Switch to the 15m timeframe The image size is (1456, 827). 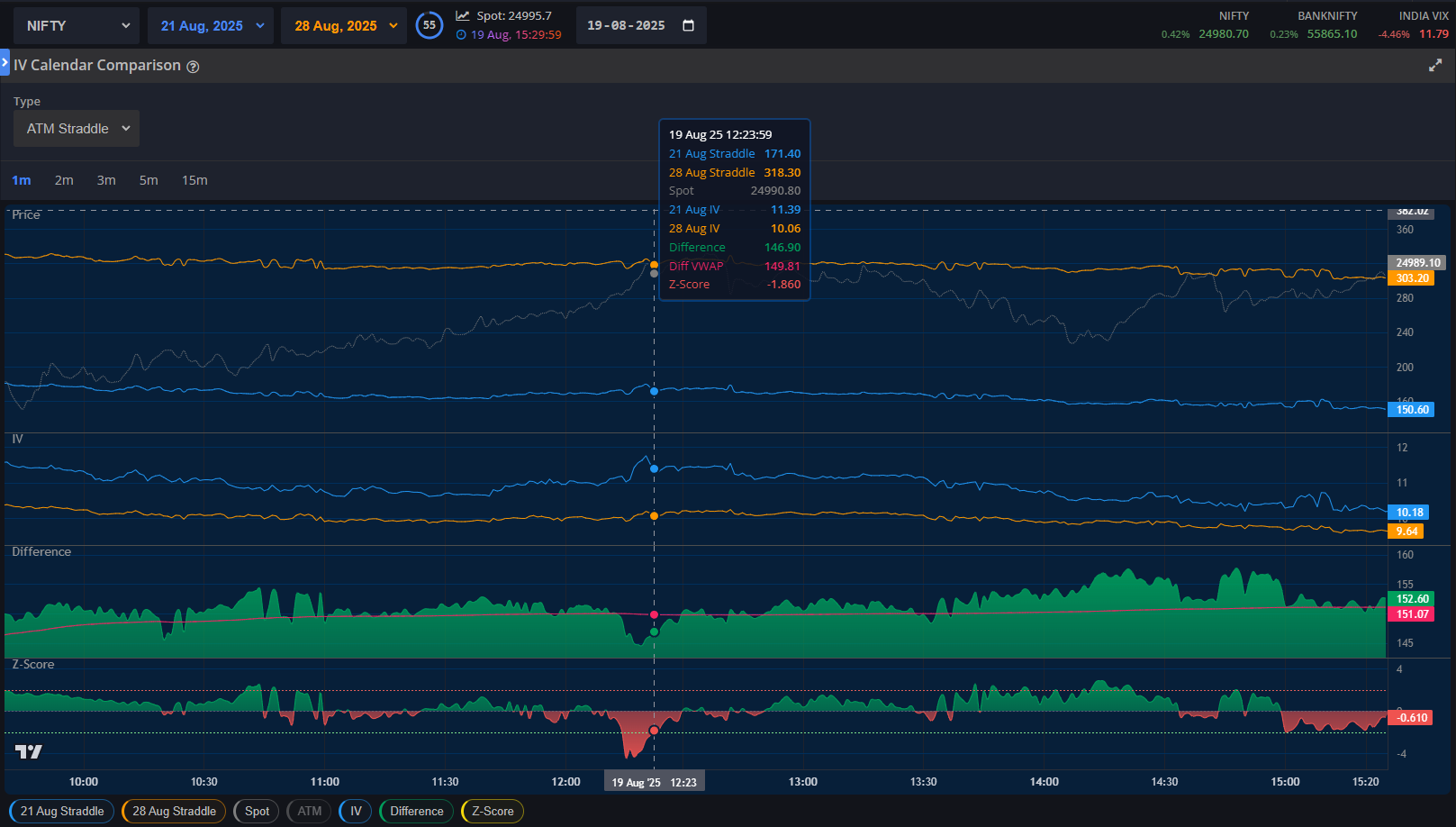(x=194, y=180)
